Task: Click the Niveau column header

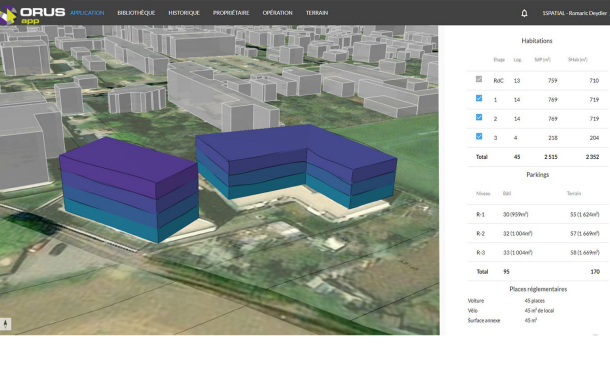Action: point(483,193)
